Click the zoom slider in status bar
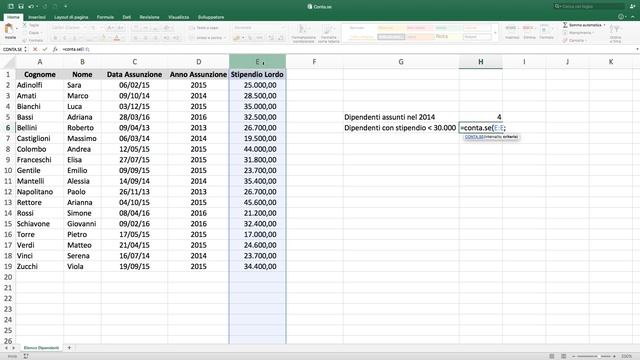This screenshot has width=640, height=360. click(x=594, y=356)
